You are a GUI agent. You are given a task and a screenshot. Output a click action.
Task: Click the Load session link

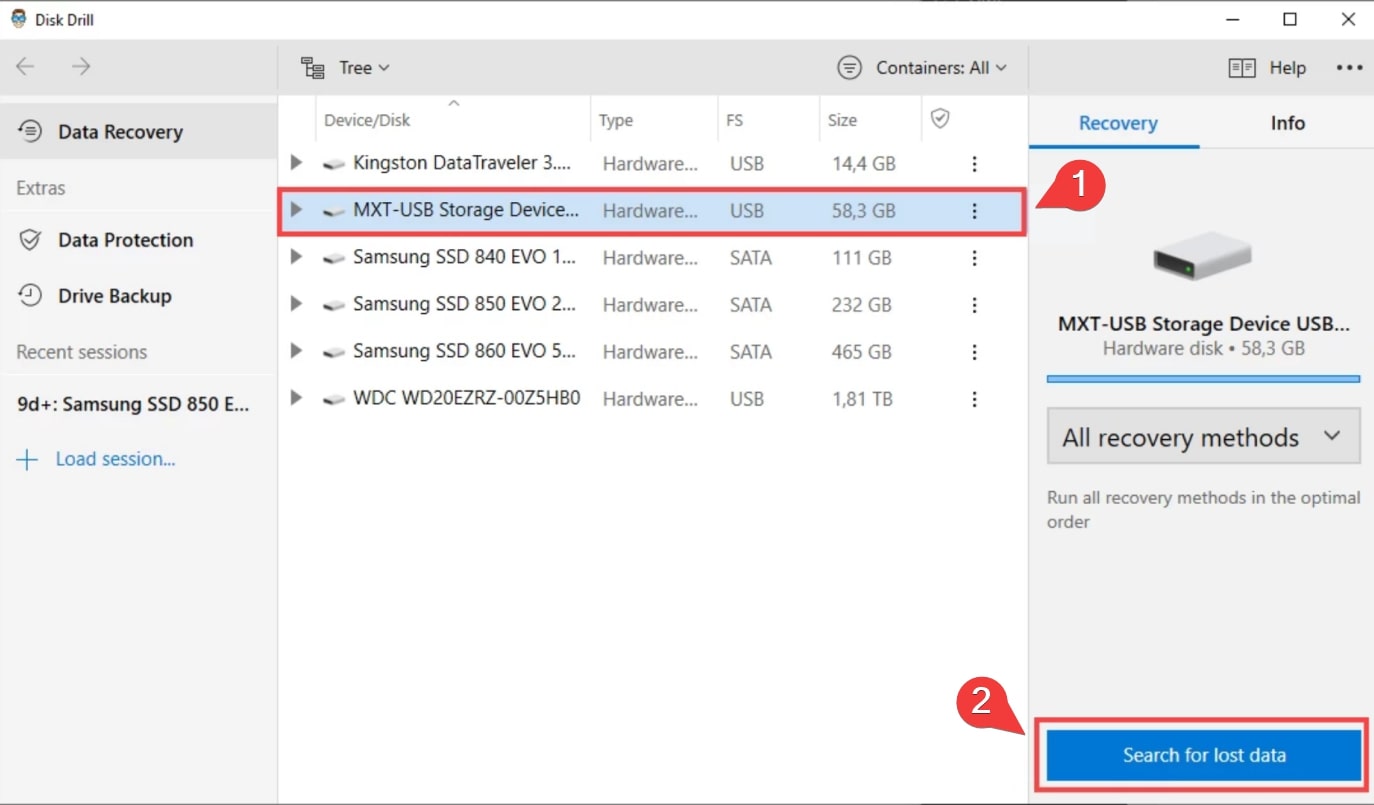(x=115, y=459)
